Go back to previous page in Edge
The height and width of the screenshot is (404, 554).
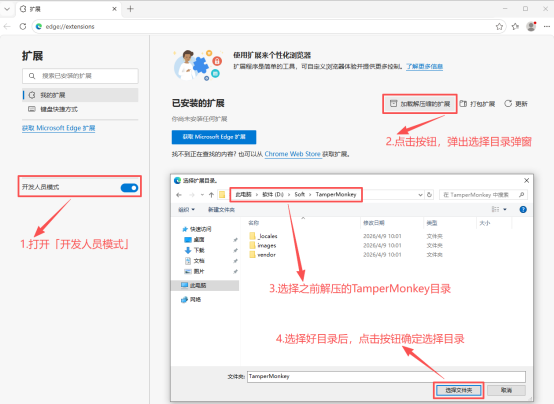(7, 27)
